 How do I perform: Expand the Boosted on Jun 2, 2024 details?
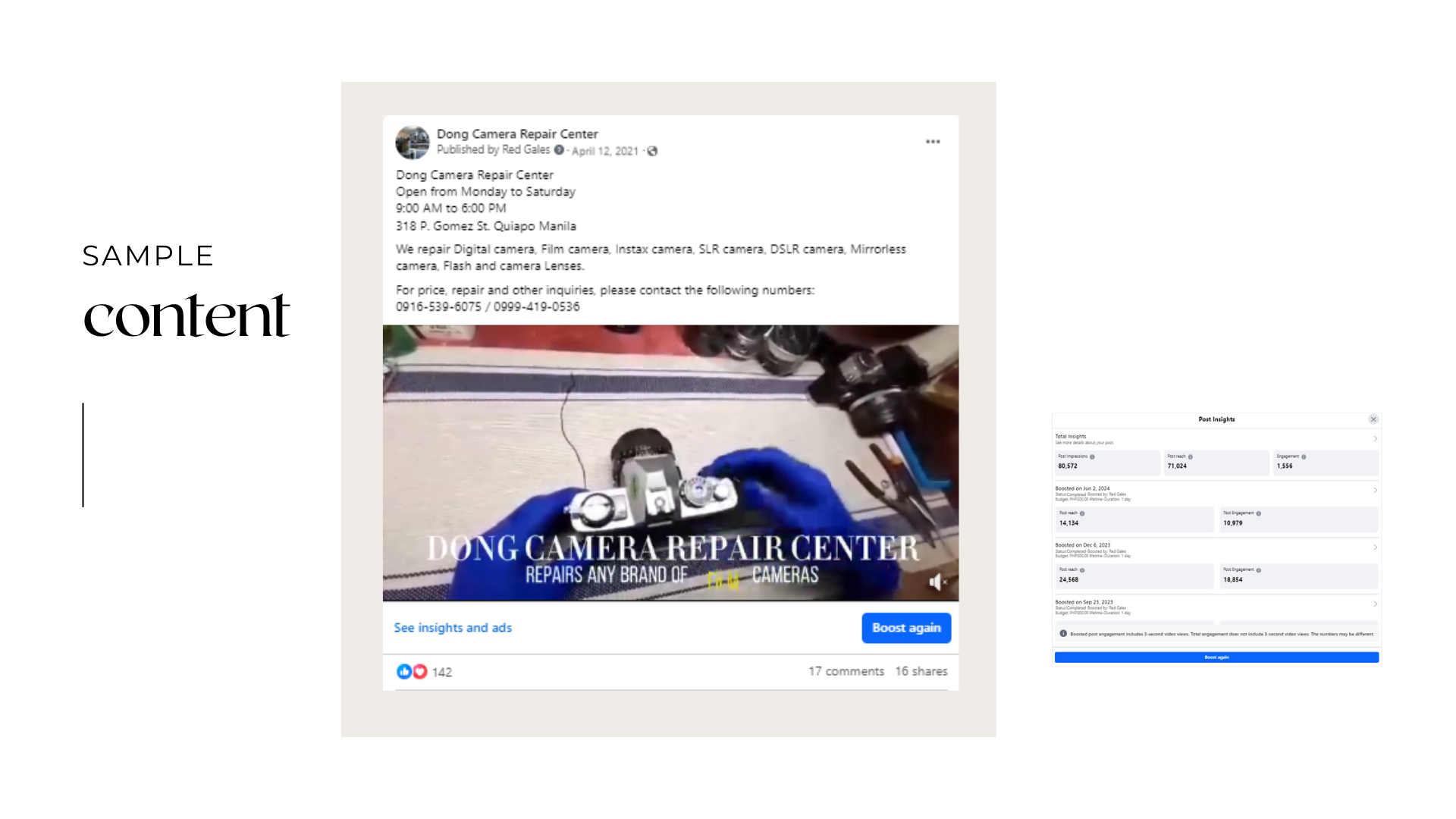[x=1375, y=491]
